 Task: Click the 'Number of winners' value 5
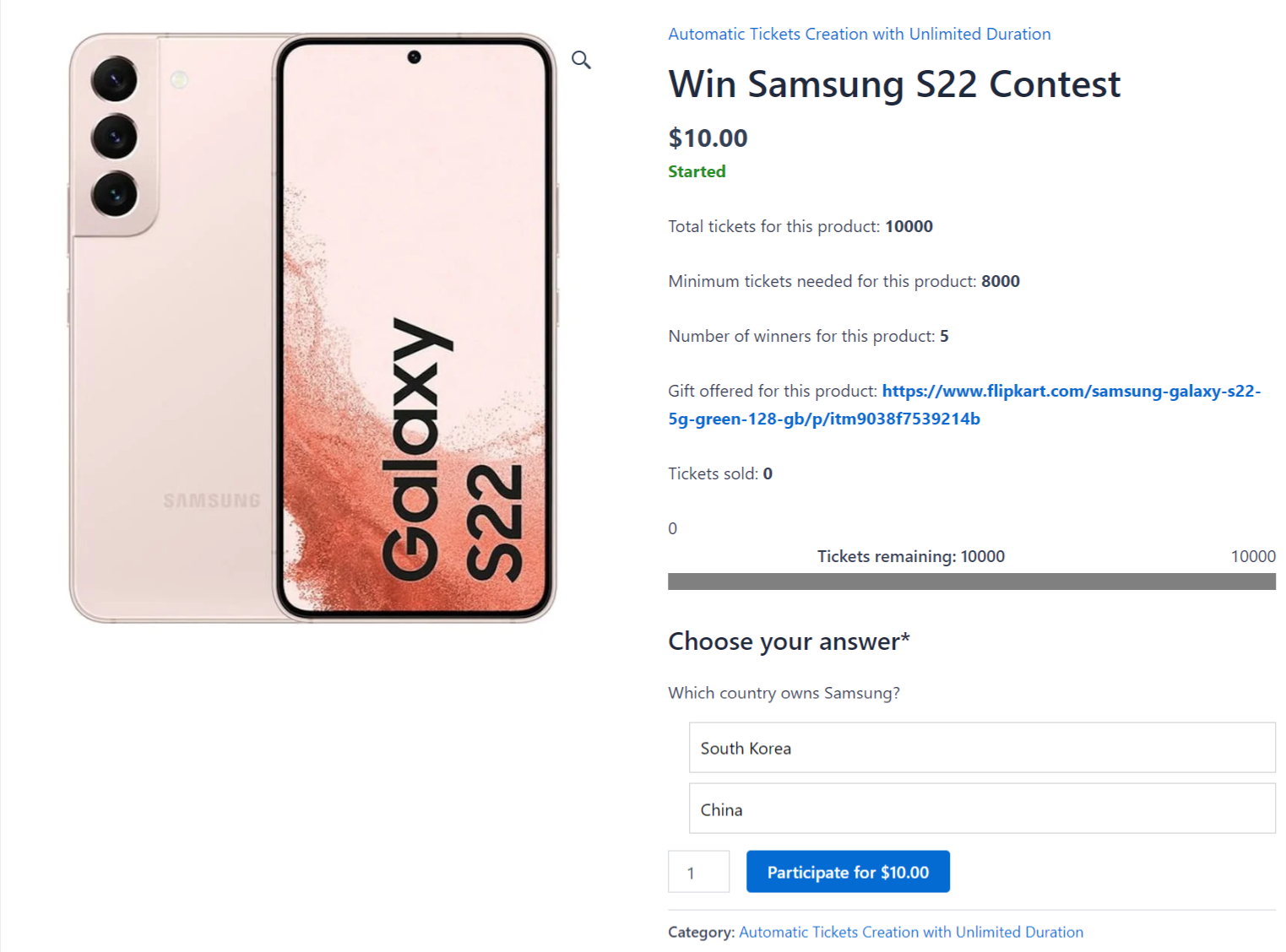pos(945,336)
